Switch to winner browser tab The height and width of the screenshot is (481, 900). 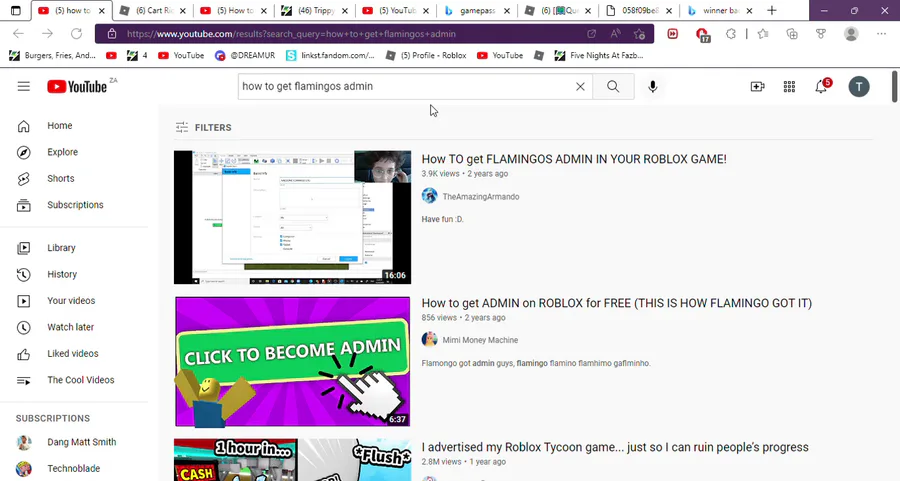click(720, 10)
